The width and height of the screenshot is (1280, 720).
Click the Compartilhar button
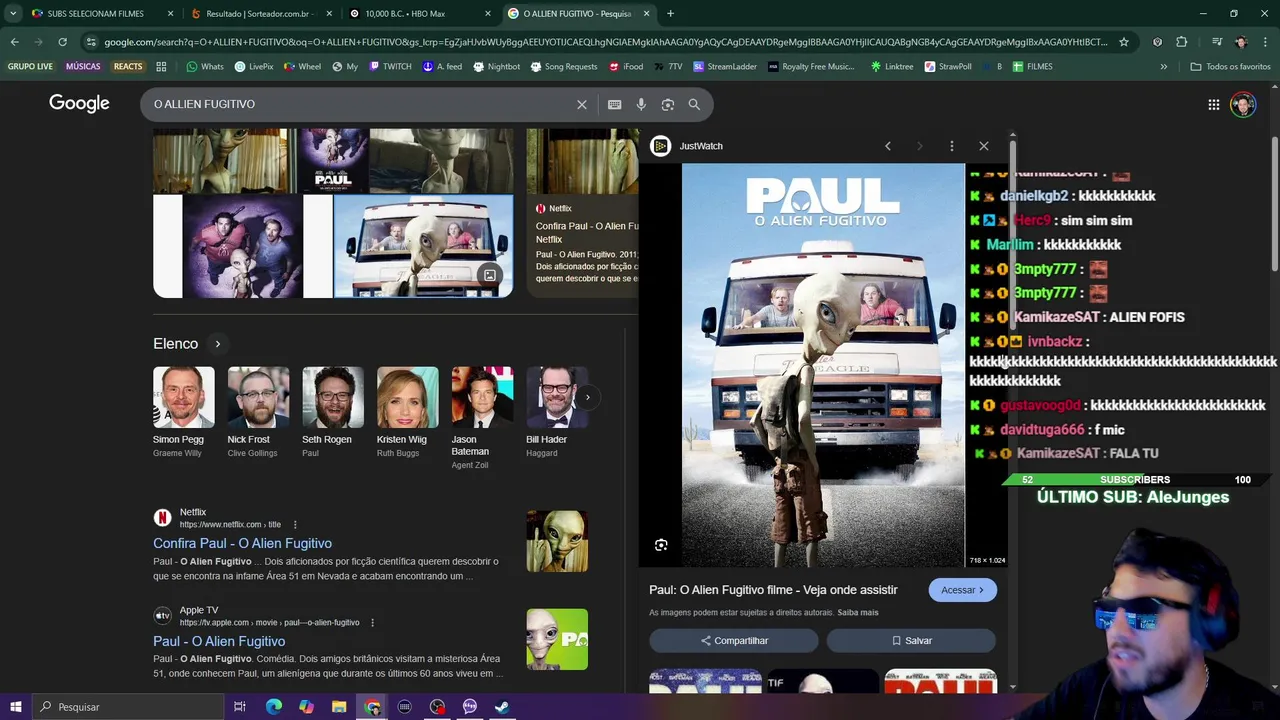(734, 641)
